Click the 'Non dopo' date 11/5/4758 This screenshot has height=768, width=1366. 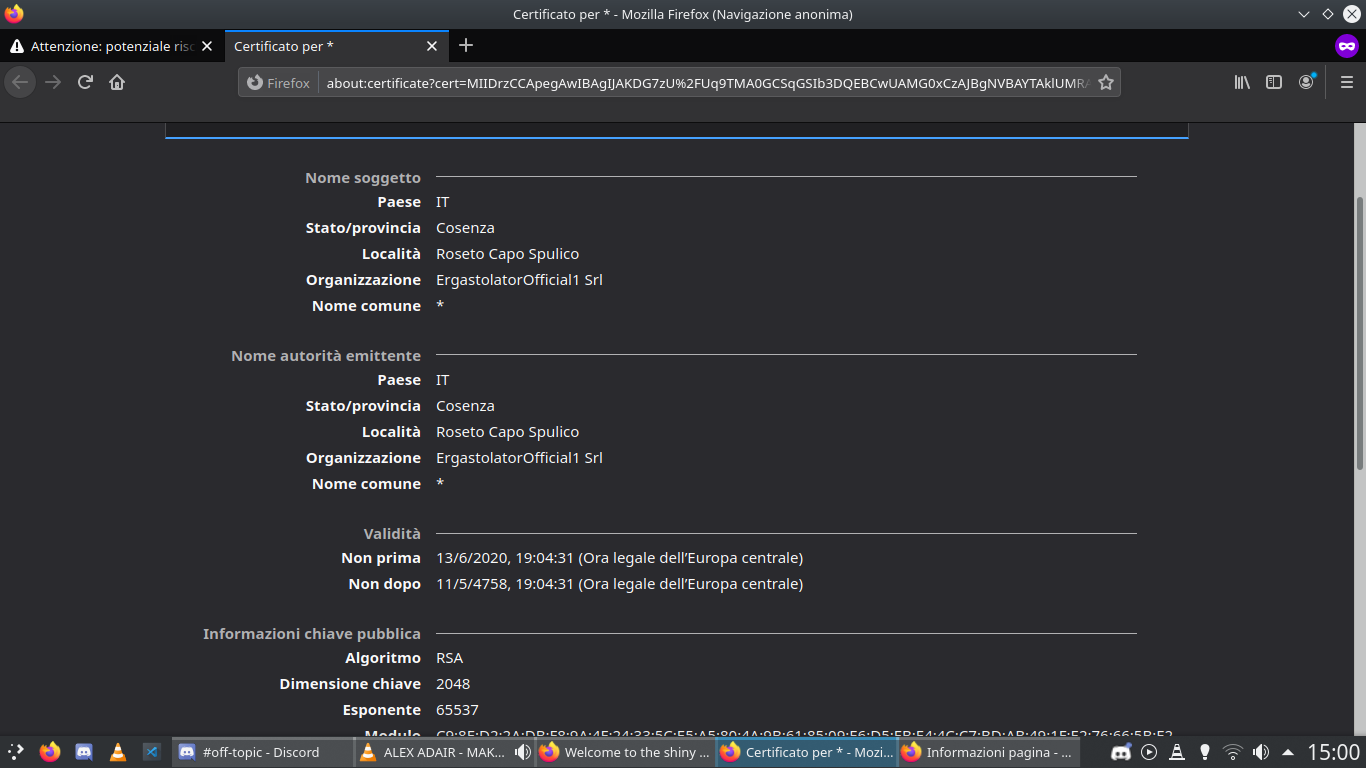pos(619,584)
